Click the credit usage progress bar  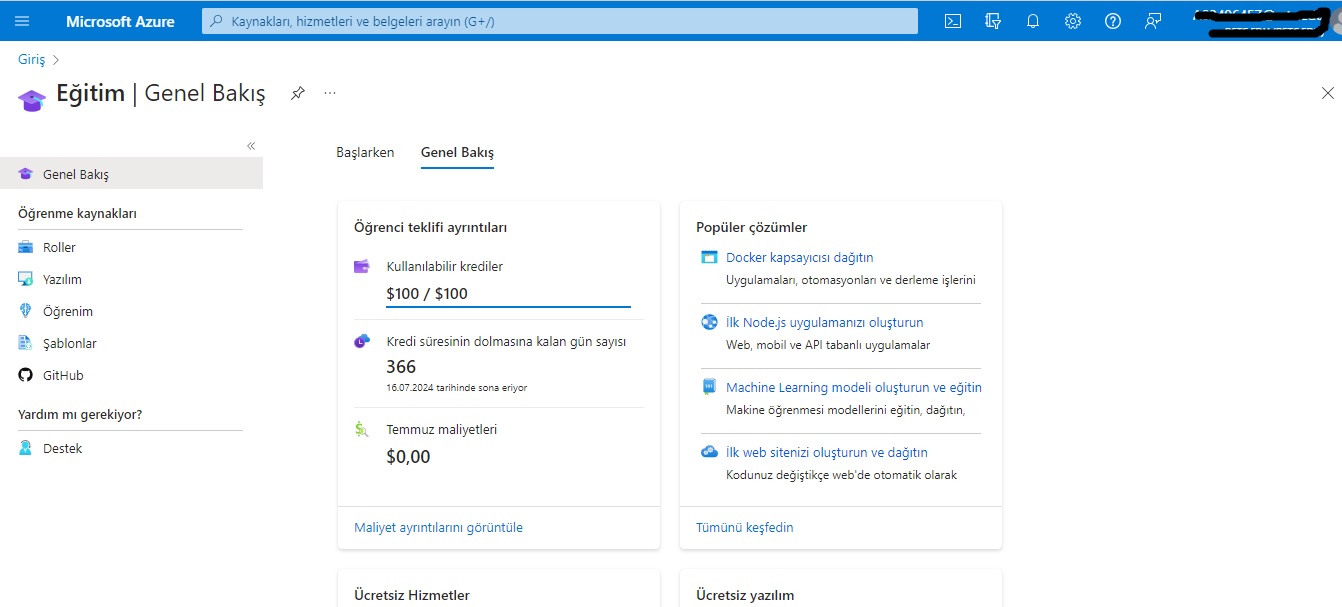click(x=509, y=306)
